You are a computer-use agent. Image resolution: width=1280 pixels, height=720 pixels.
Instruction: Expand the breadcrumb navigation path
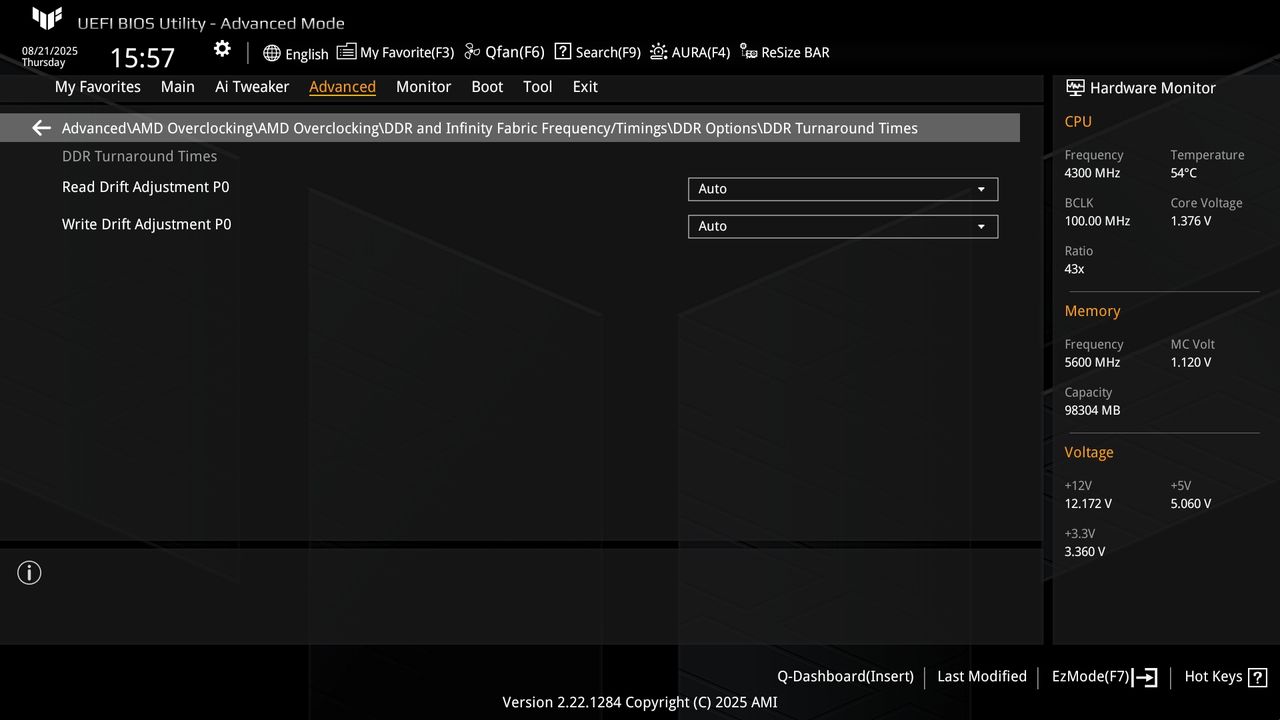click(489, 127)
